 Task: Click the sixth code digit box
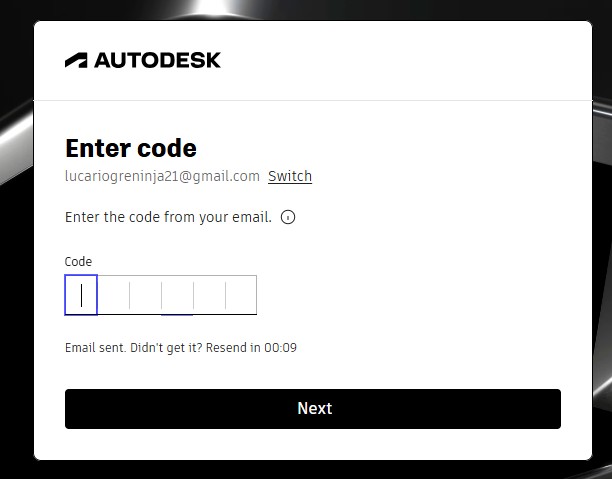pos(241,295)
